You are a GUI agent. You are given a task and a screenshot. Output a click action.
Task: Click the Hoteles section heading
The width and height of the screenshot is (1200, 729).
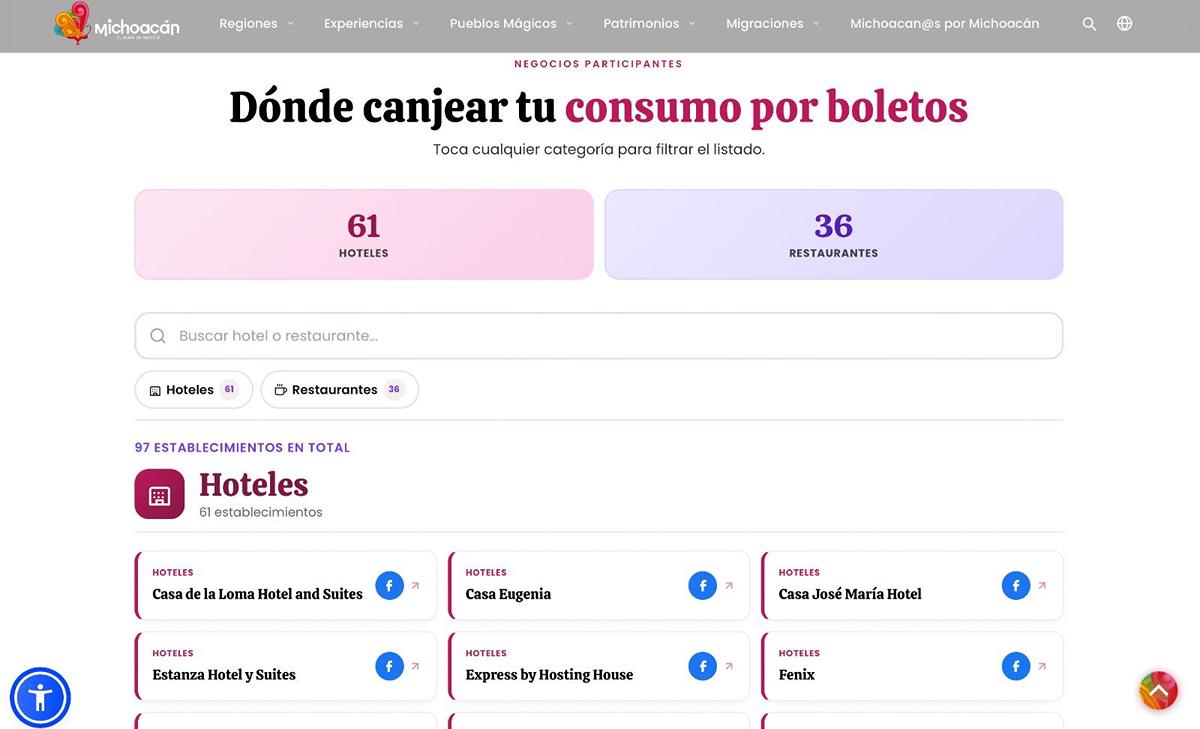(254, 485)
